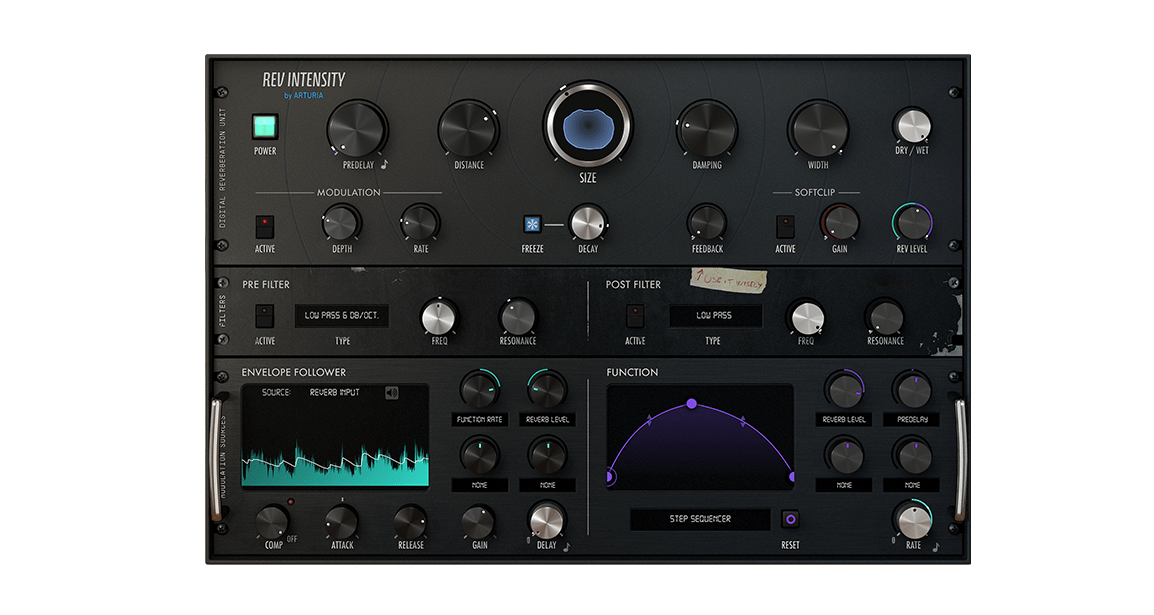
Task: Toggle the Softclip Active switch
Action: point(785,227)
